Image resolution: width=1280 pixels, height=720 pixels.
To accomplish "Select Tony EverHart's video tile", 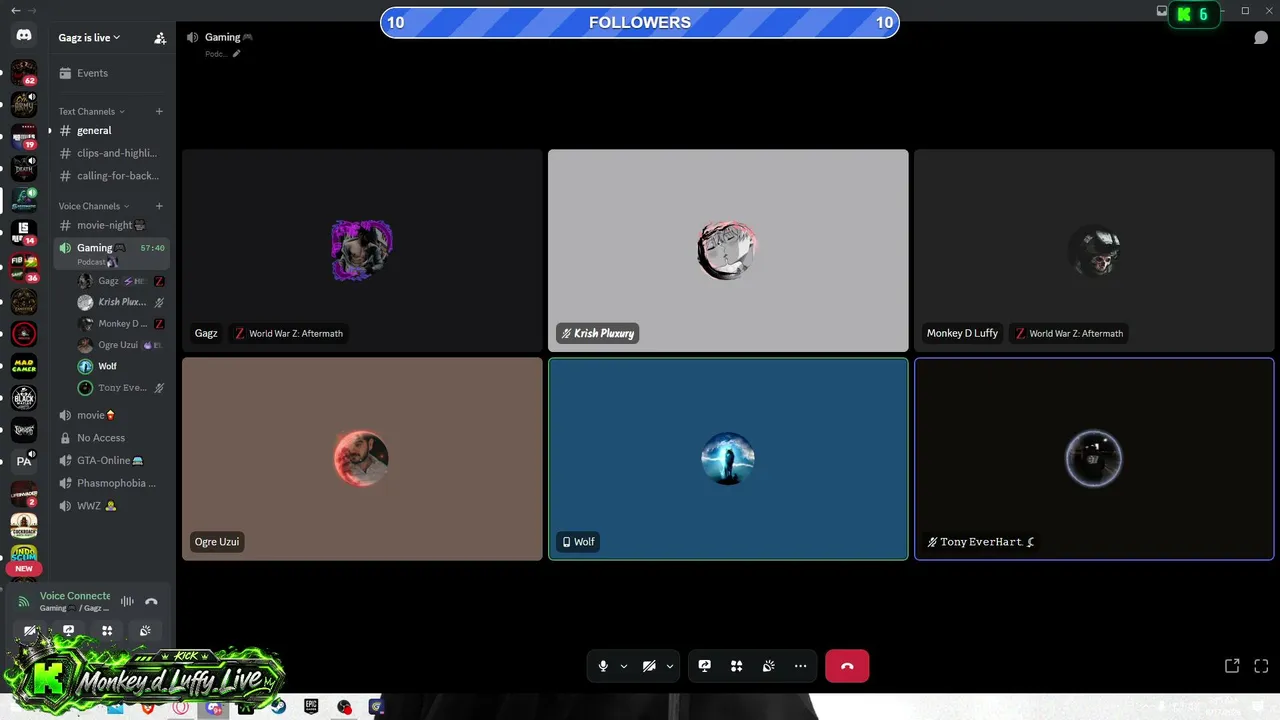I will click(1094, 459).
